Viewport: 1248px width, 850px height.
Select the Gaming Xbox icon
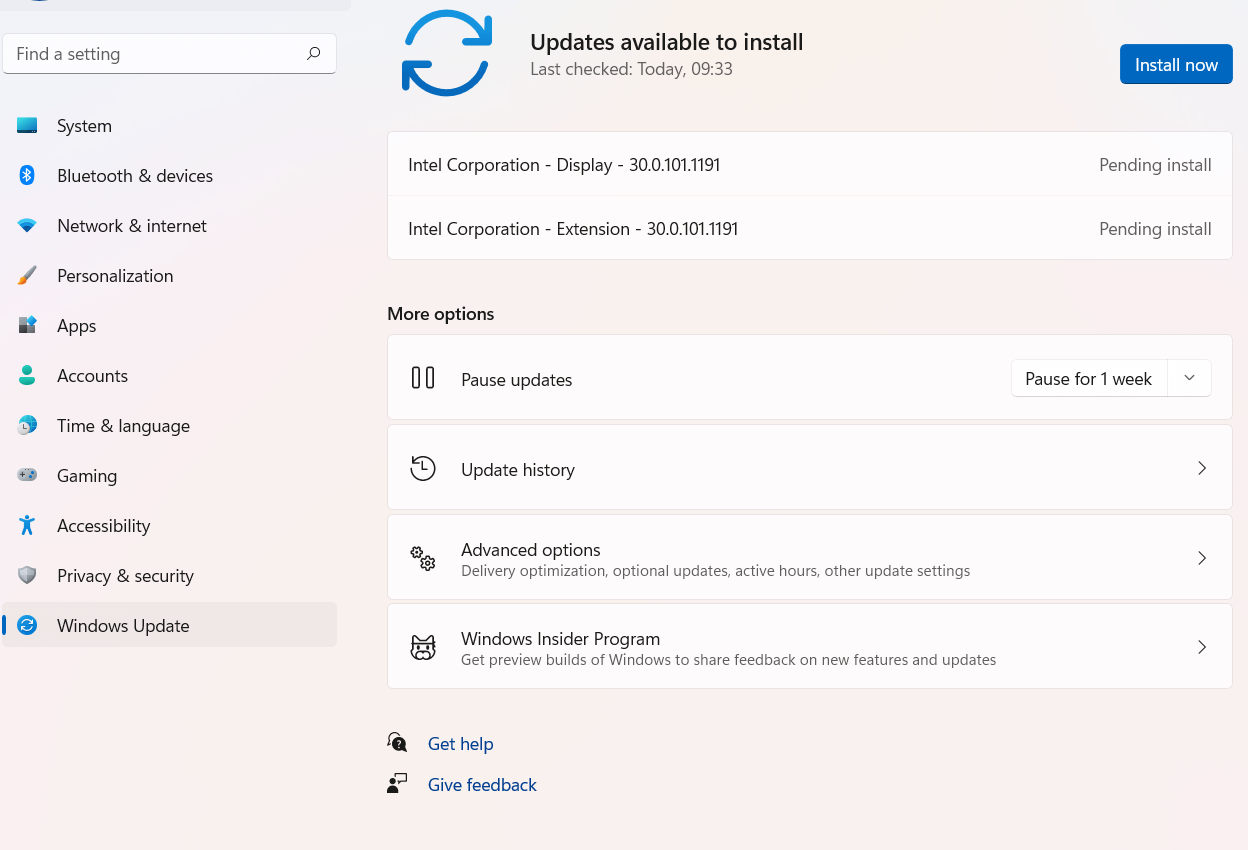[x=27, y=475]
